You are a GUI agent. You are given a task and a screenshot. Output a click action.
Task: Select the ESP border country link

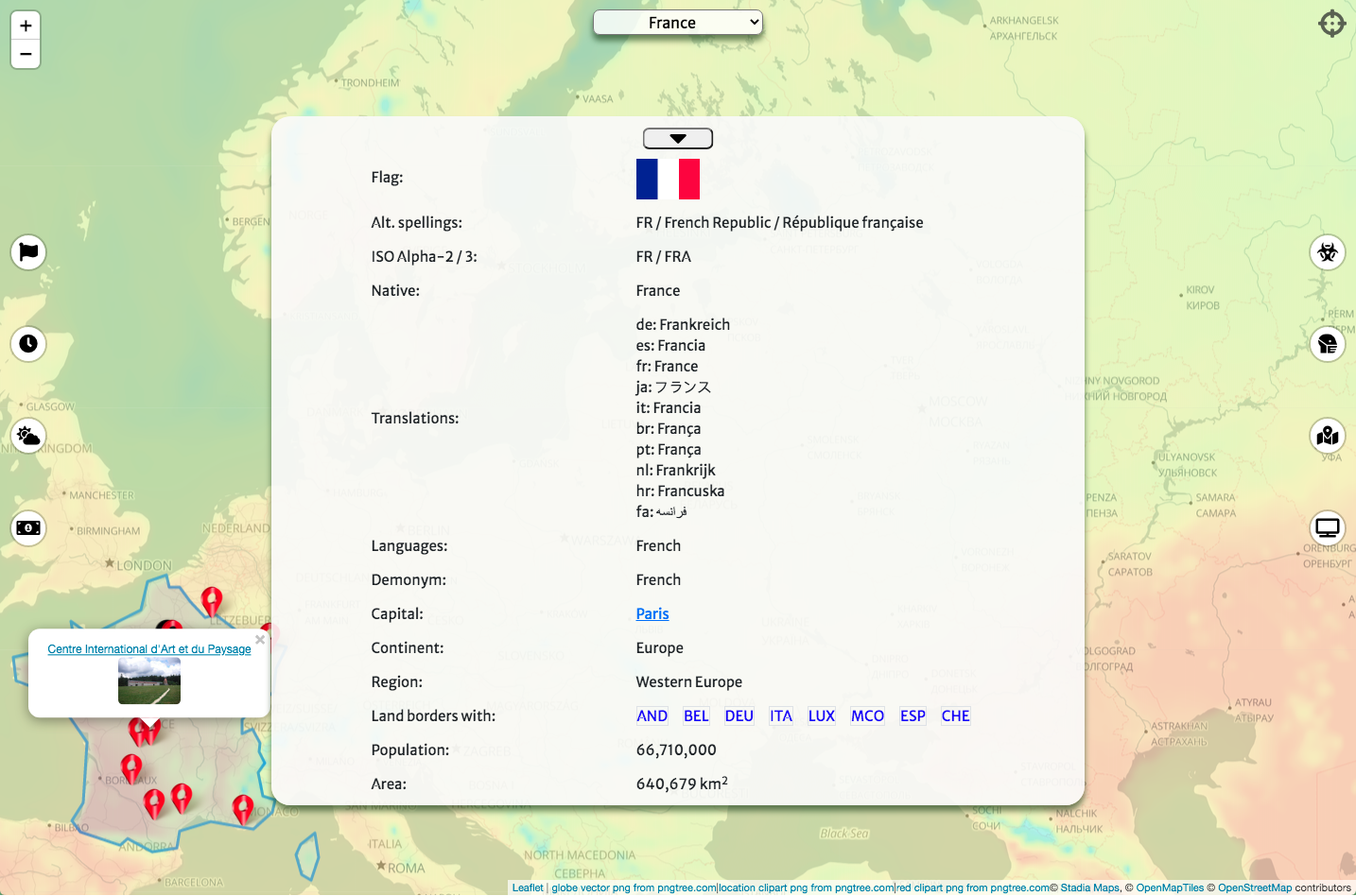pyautogui.click(x=913, y=716)
